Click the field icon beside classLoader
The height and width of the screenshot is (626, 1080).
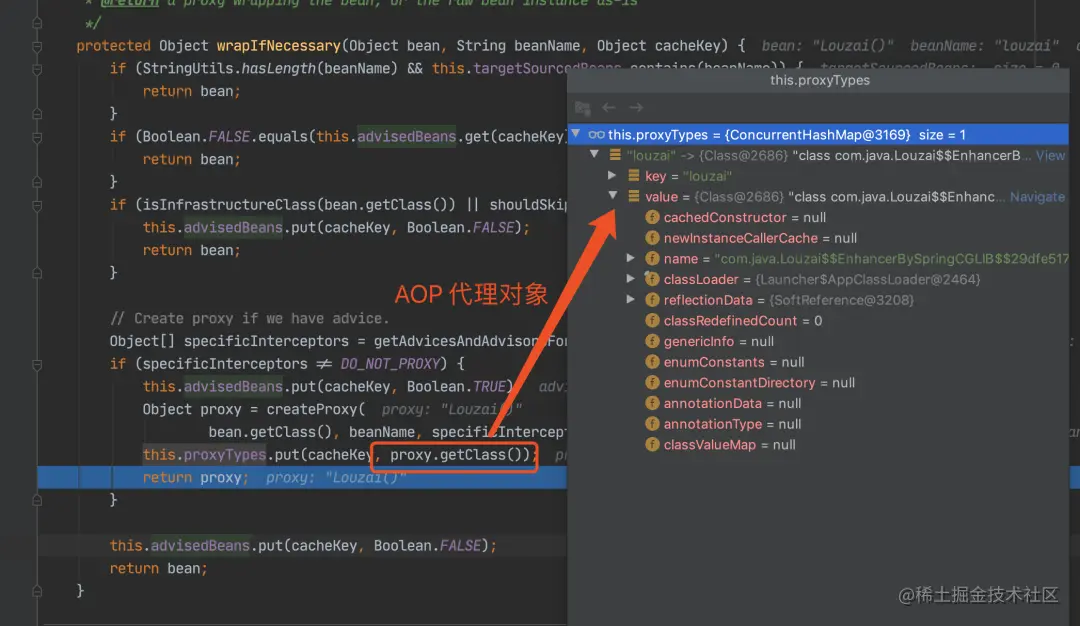tap(652, 279)
